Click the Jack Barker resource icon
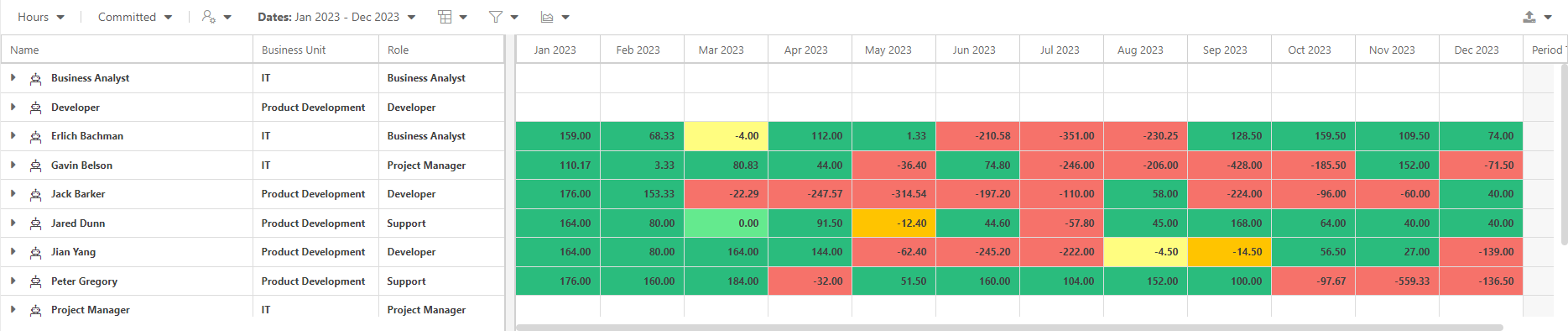 pos(36,194)
